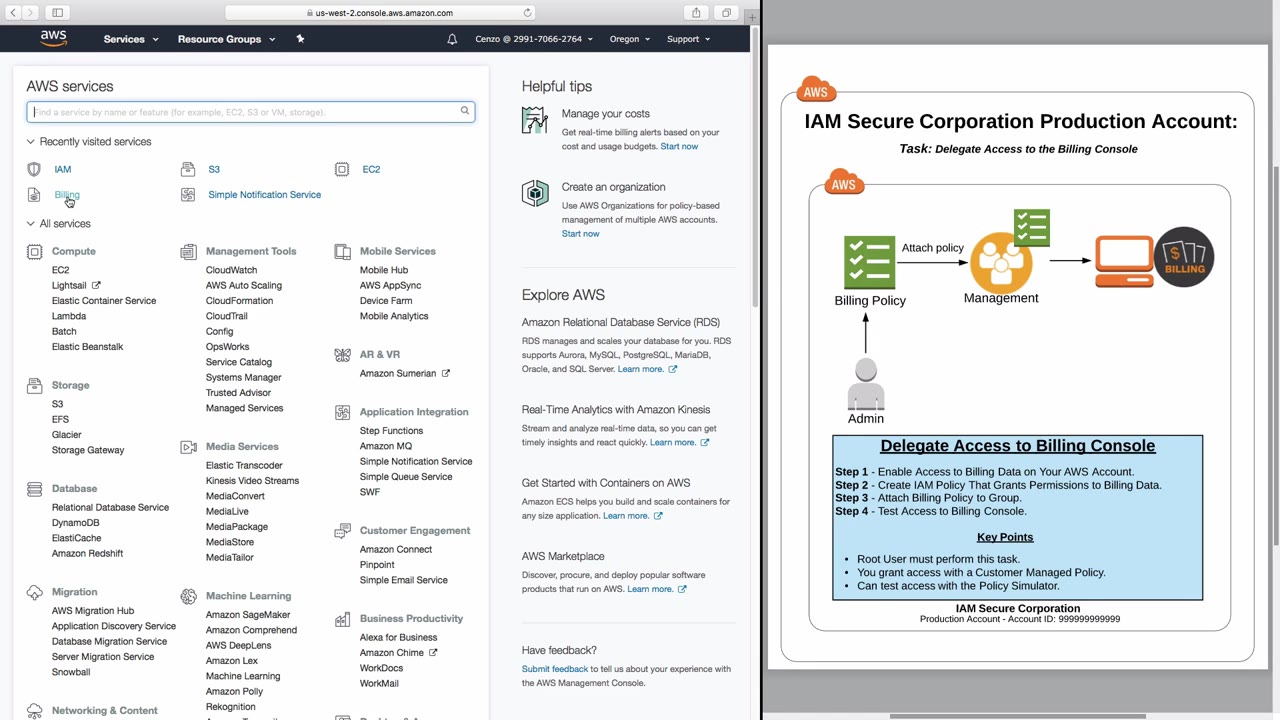Open the Support dropdown menu
Screen dimensions: 1280x720
(689, 39)
